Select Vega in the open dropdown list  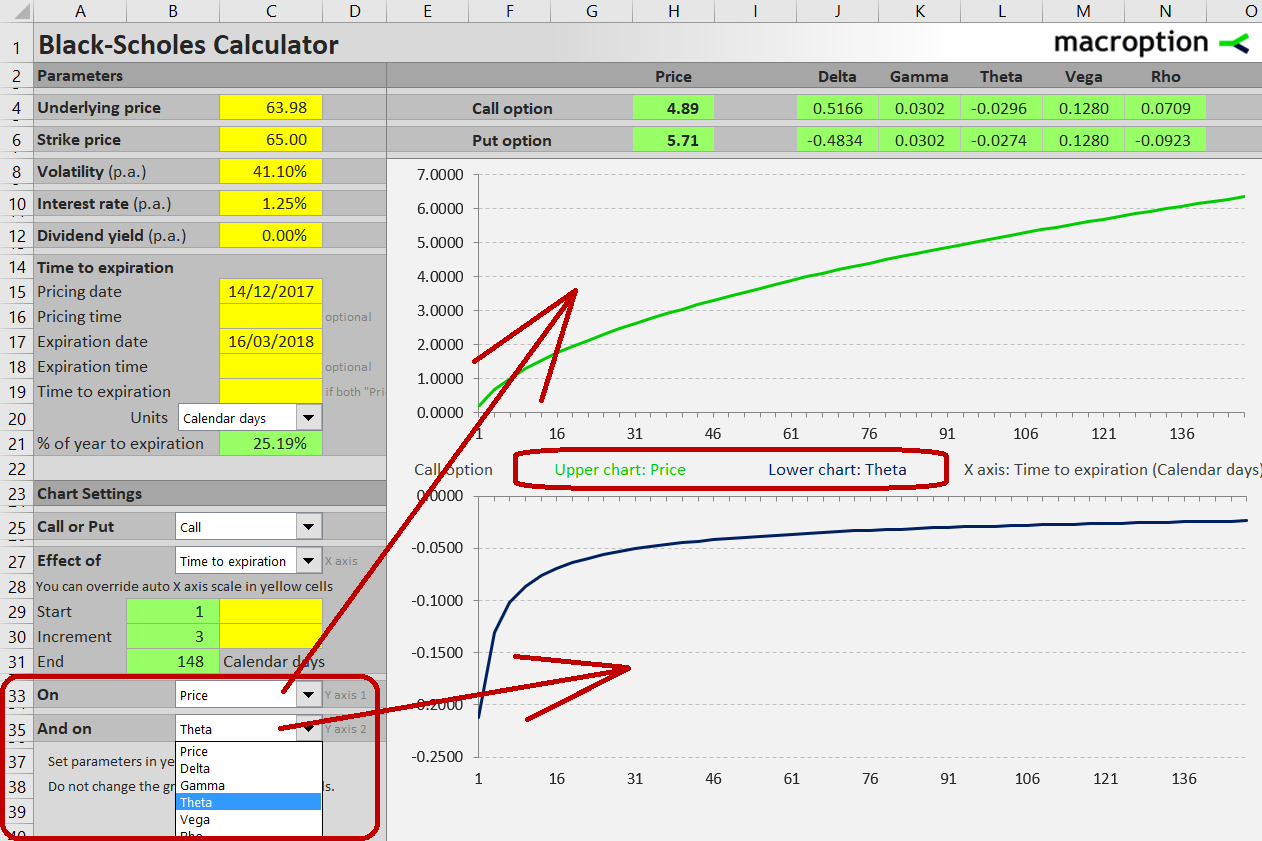point(249,819)
